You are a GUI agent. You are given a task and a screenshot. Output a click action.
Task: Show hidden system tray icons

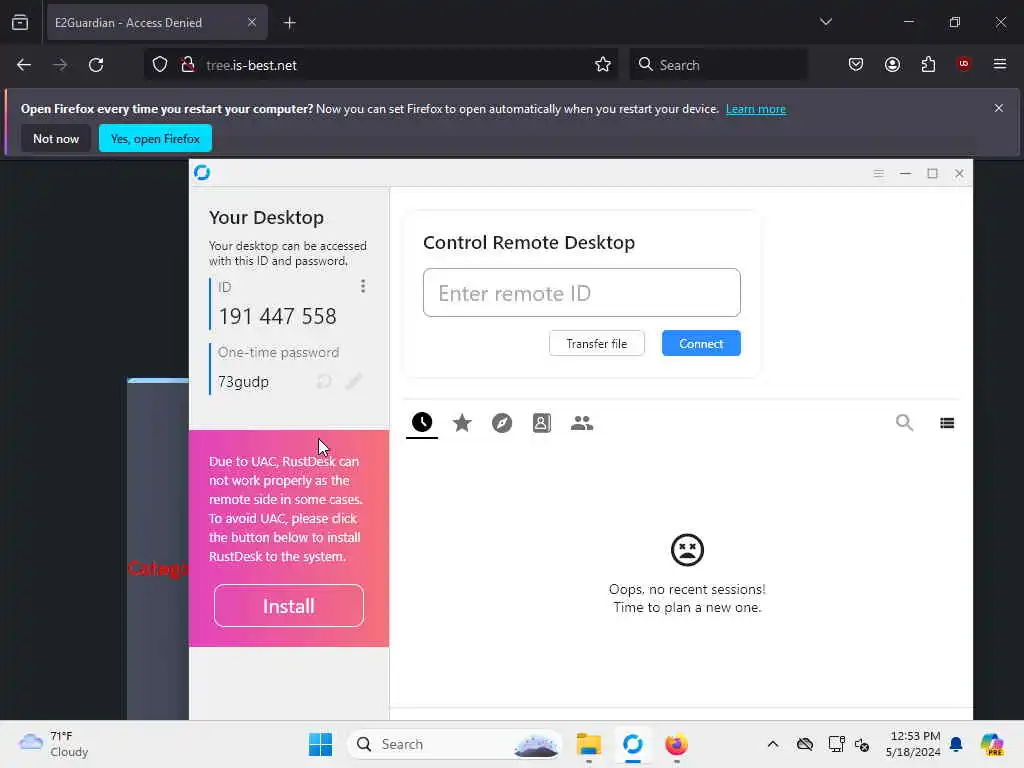pos(773,744)
